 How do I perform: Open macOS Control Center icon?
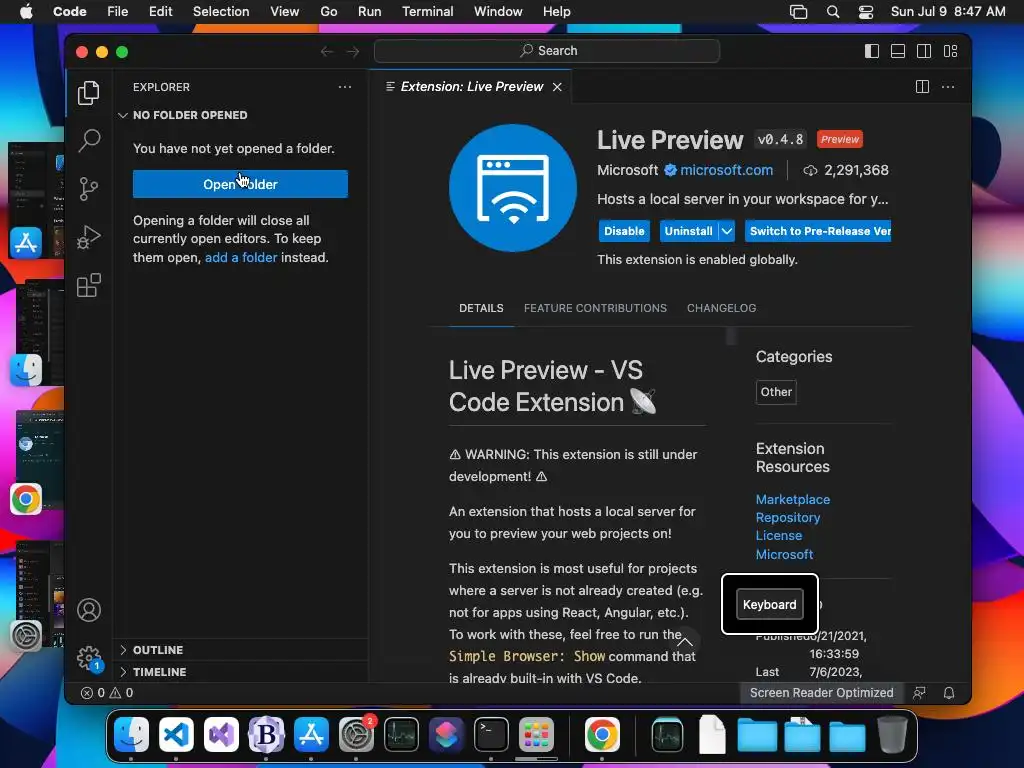click(x=866, y=12)
